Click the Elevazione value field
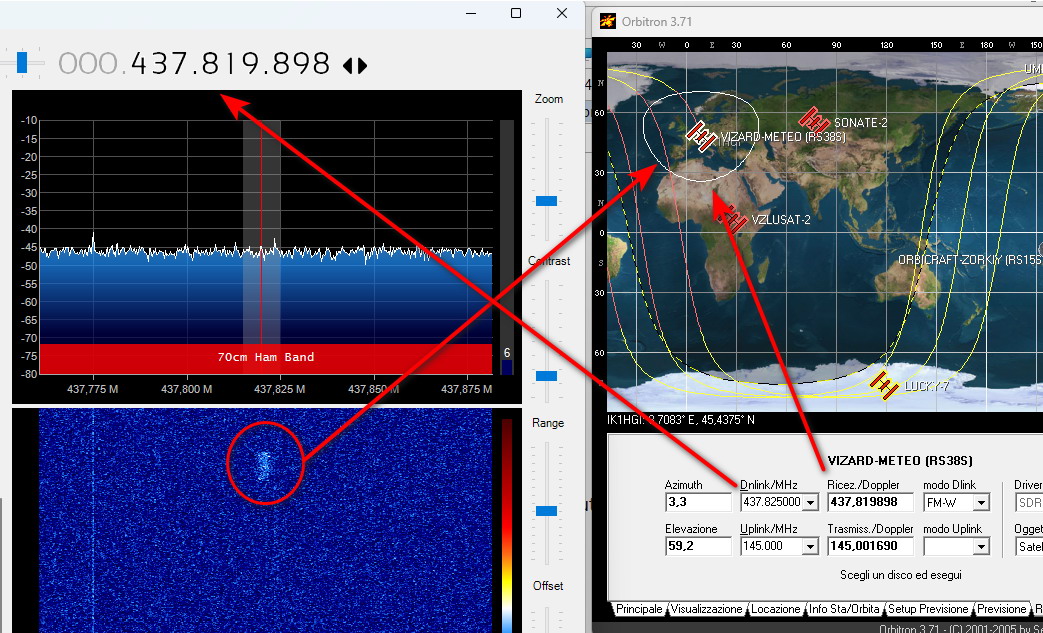 (x=698, y=546)
